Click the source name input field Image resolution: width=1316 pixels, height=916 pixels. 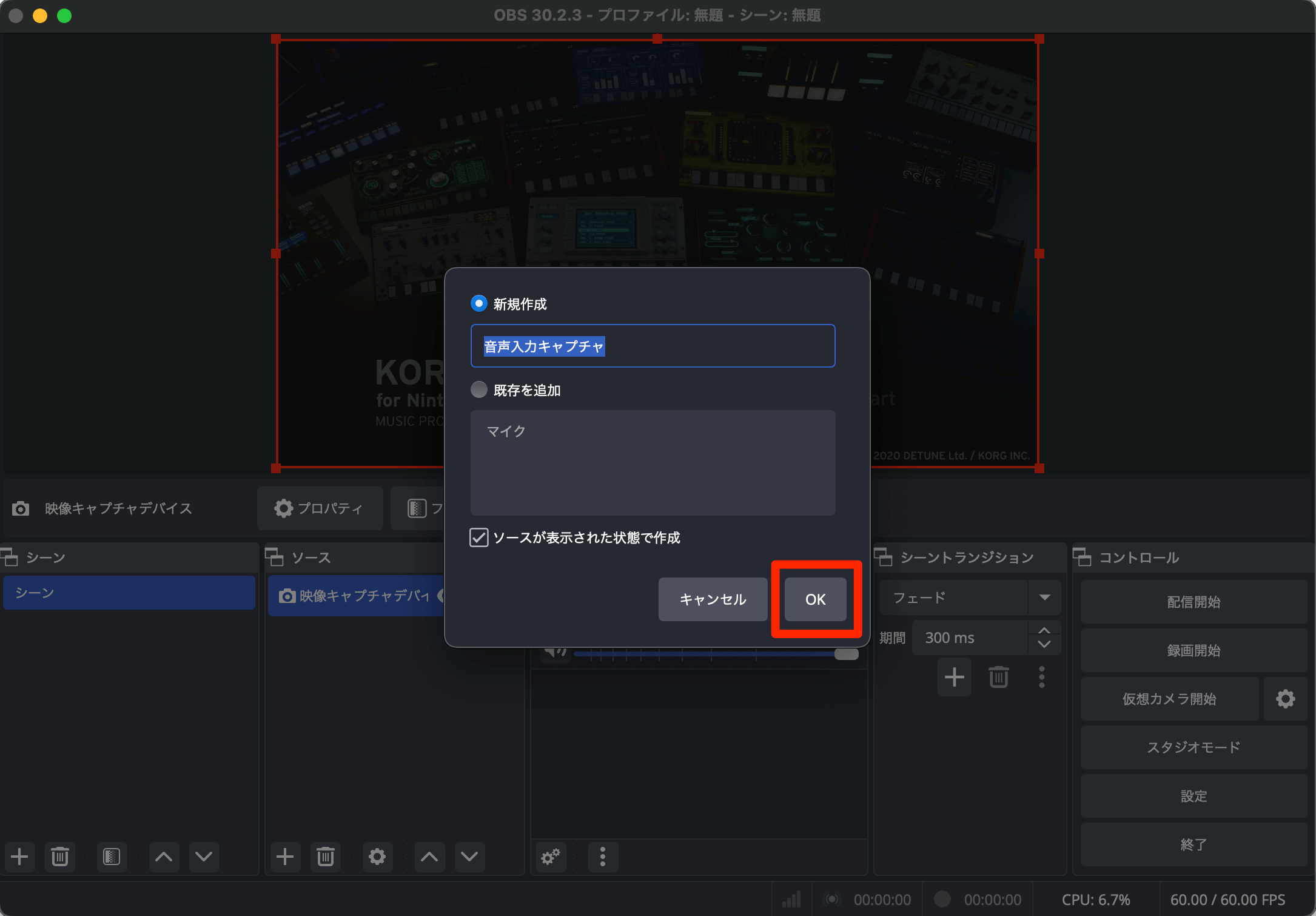point(653,346)
